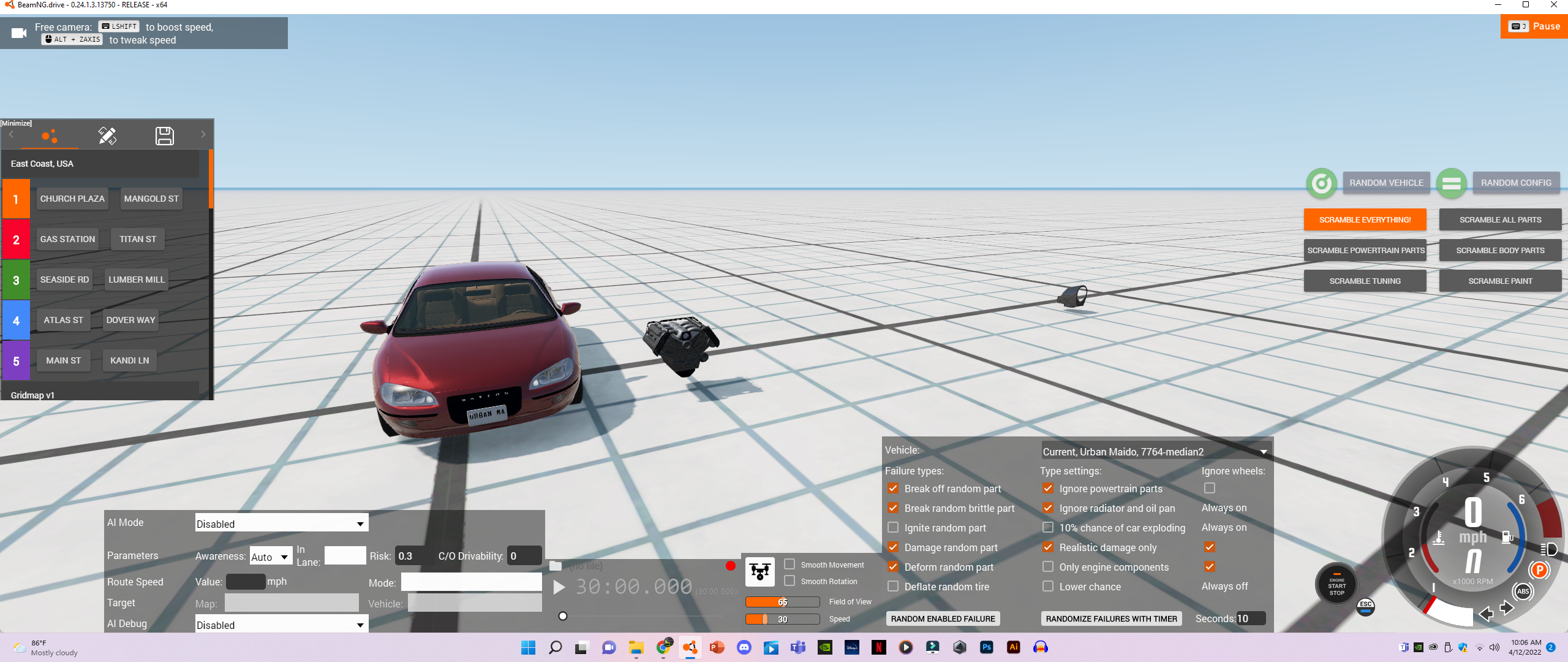Adjust the Field of View slider
The width and height of the screenshot is (1568, 662).
(x=782, y=602)
